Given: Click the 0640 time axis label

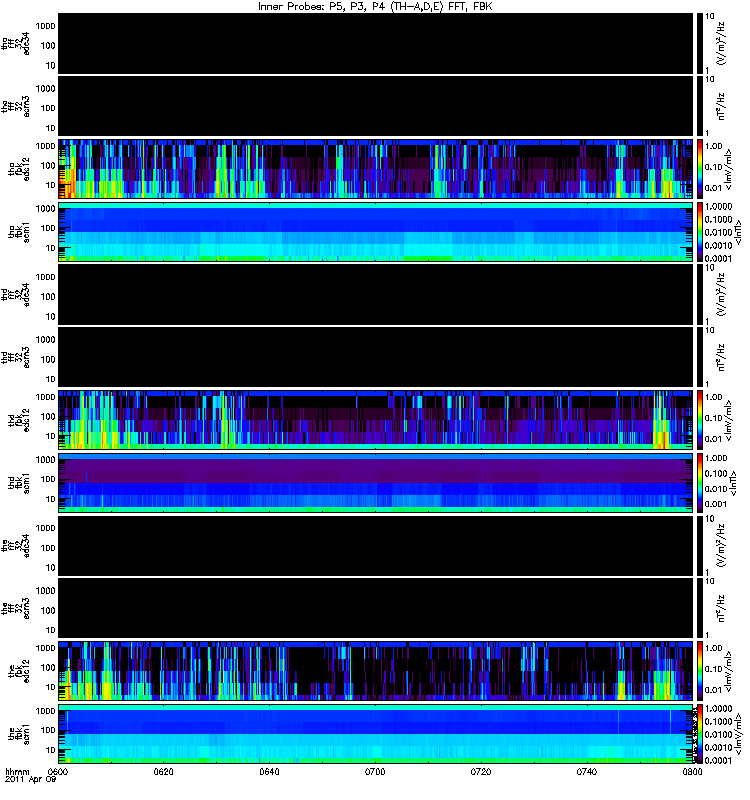Looking at the screenshot, I should 269,771.
